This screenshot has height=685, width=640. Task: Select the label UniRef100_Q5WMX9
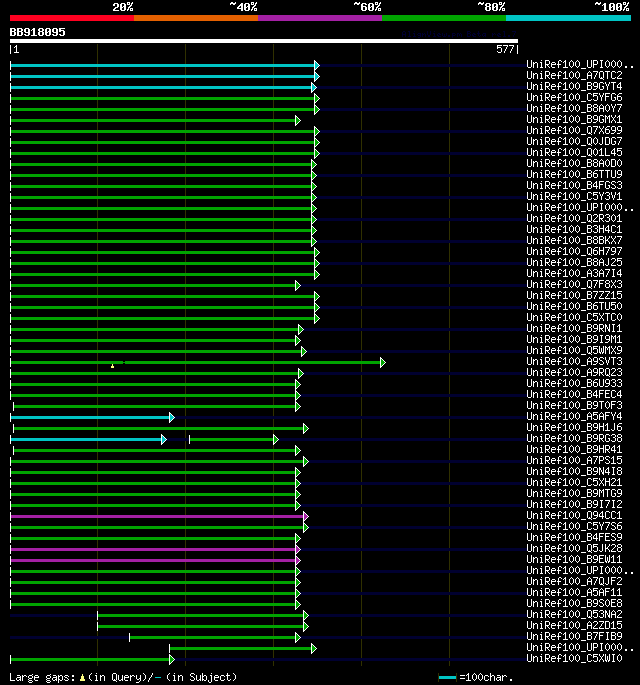(x=574, y=350)
